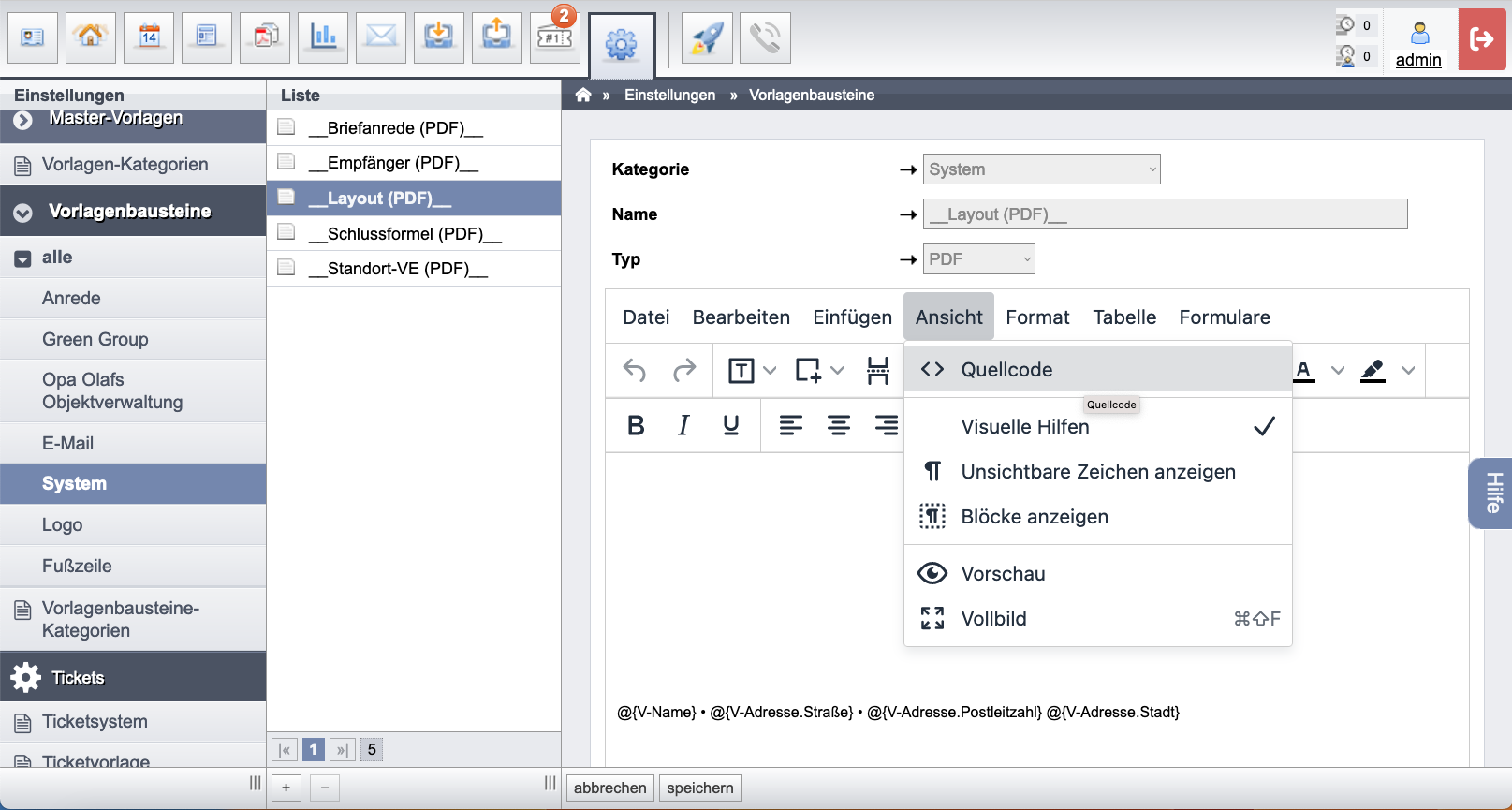Open the Tabelle menu
The image size is (1512, 810).
[1124, 317]
